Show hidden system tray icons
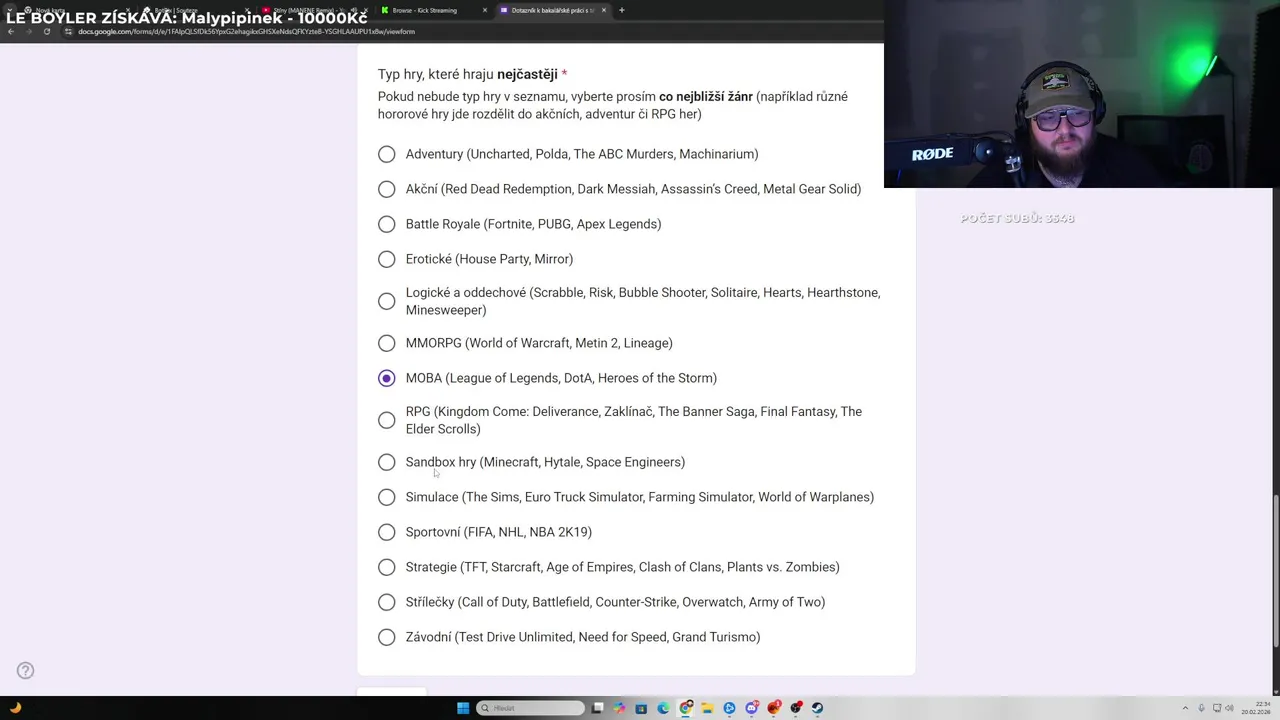1280x720 pixels. [1185, 708]
